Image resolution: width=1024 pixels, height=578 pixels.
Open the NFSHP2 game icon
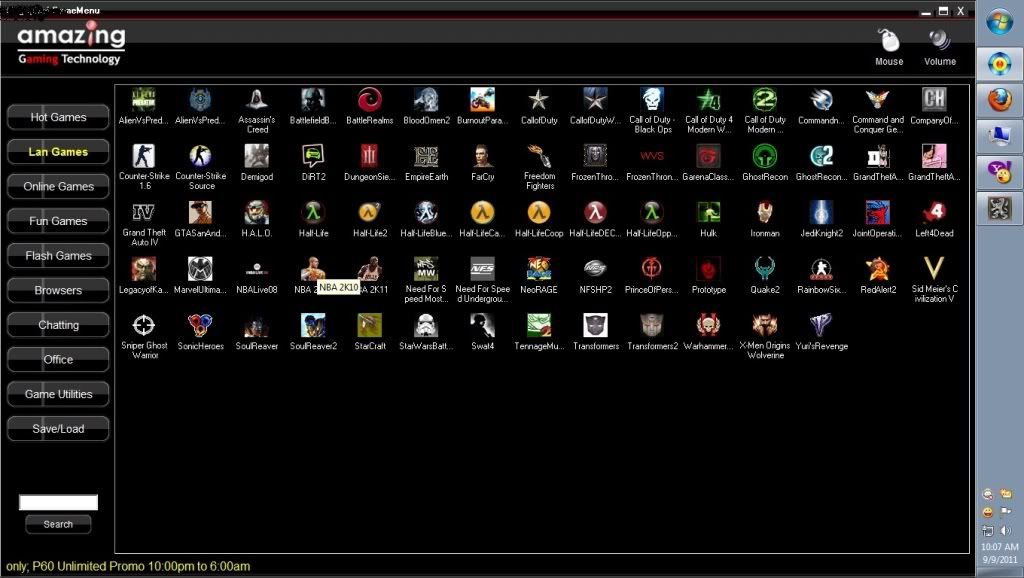596,269
